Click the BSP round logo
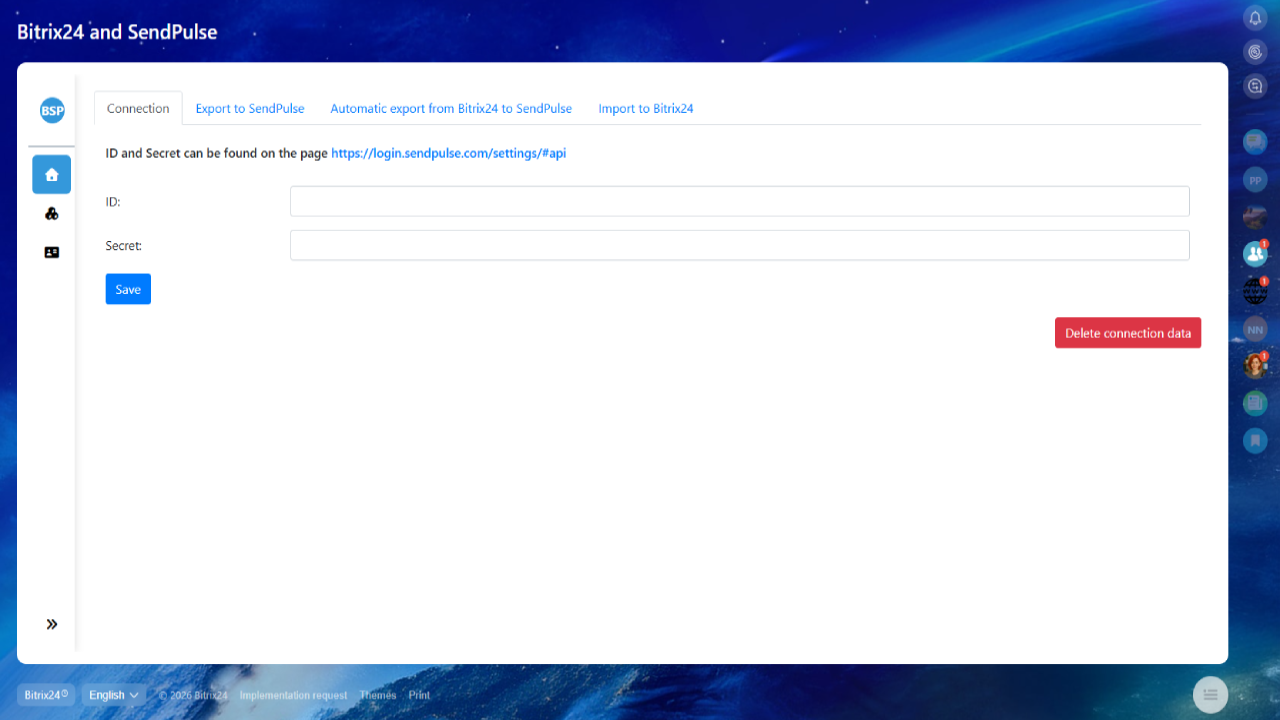This screenshot has height=720, width=1280. pyautogui.click(x=52, y=111)
